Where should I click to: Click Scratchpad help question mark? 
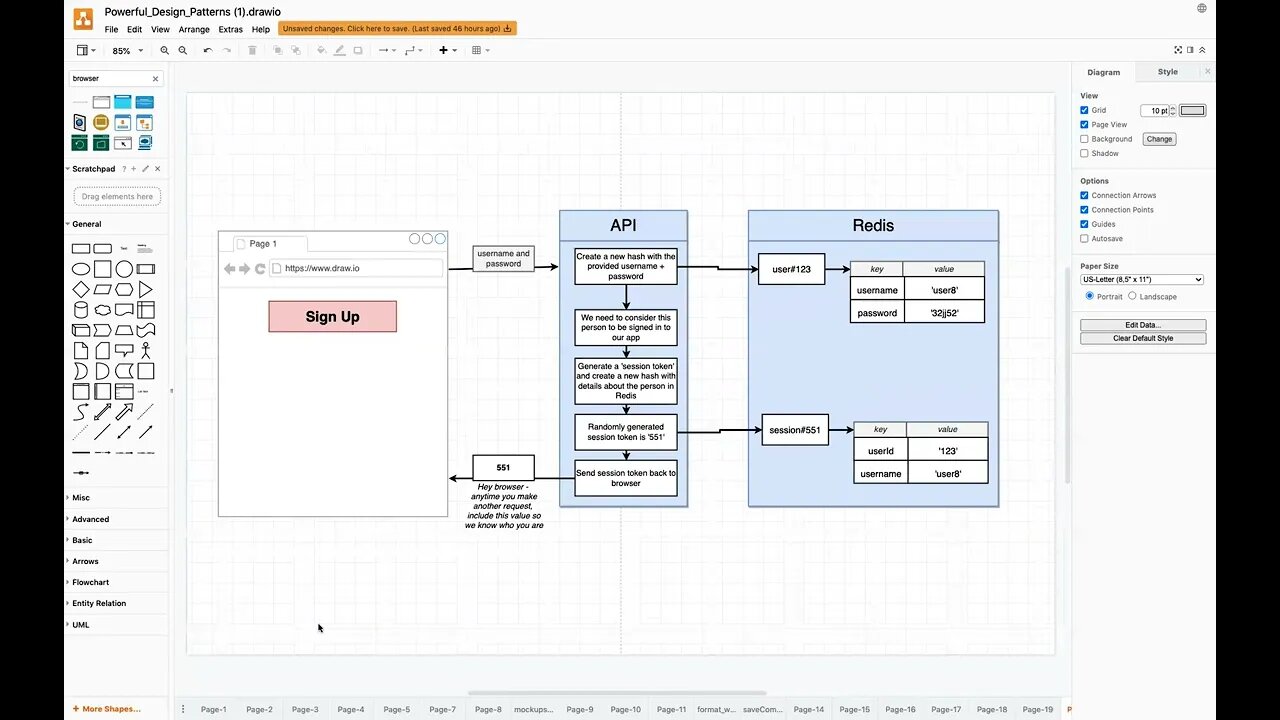click(x=124, y=169)
